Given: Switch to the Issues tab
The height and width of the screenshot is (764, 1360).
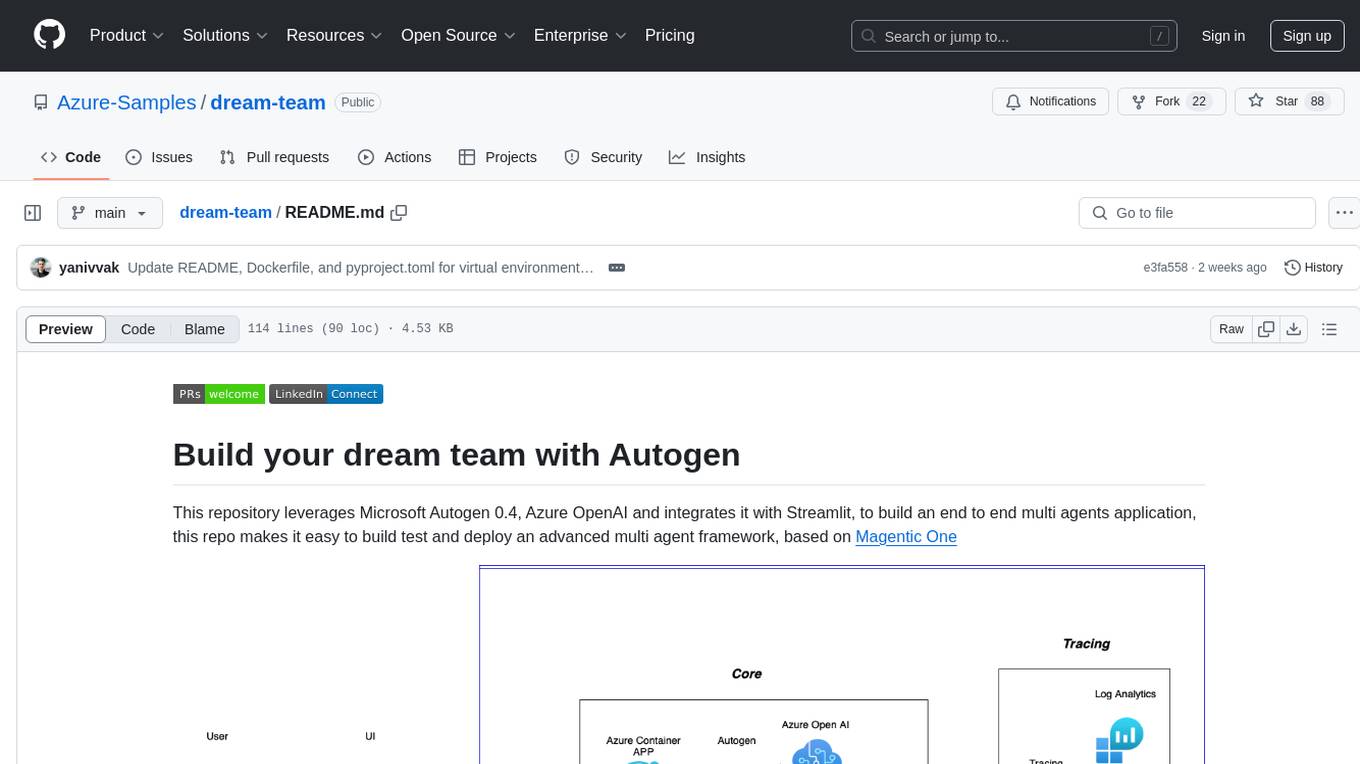Looking at the screenshot, I should click(x=159, y=157).
